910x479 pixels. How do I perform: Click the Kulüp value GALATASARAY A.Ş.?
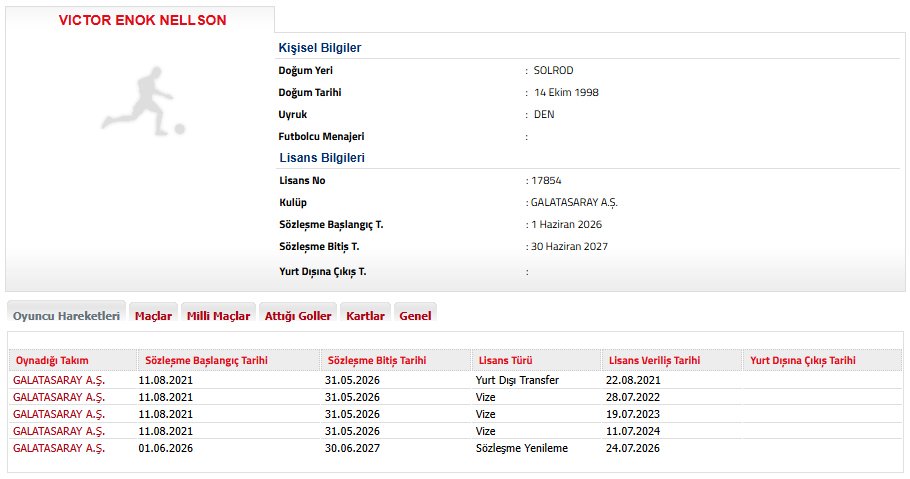click(x=574, y=203)
